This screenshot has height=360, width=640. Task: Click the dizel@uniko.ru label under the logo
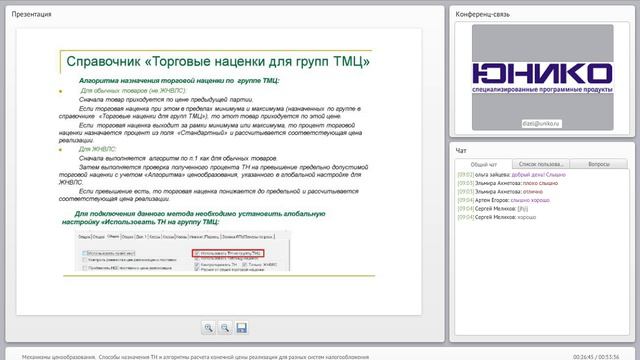click(x=541, y=123)
